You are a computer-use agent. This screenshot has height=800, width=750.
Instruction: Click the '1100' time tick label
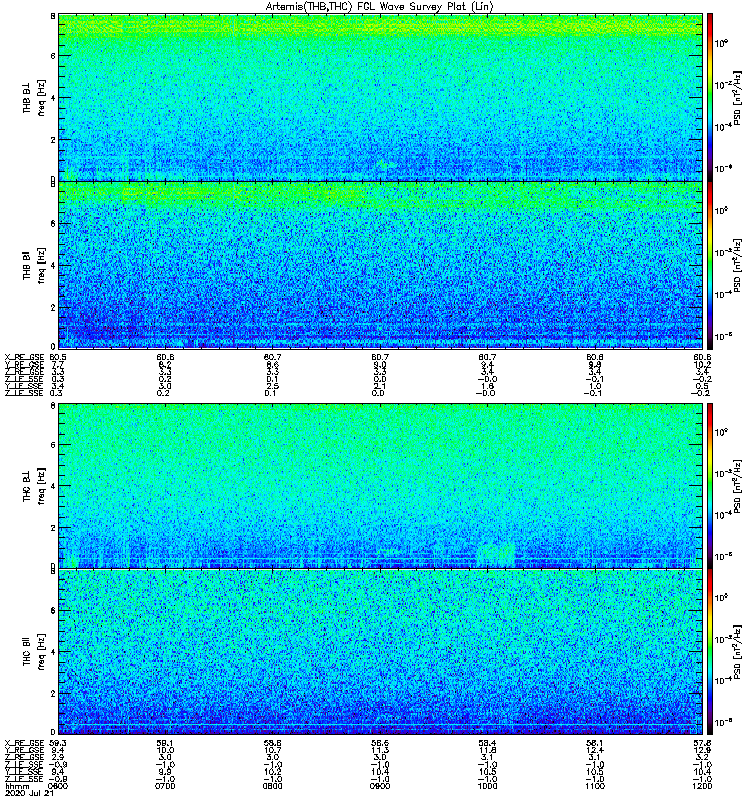tap(595, 786)
